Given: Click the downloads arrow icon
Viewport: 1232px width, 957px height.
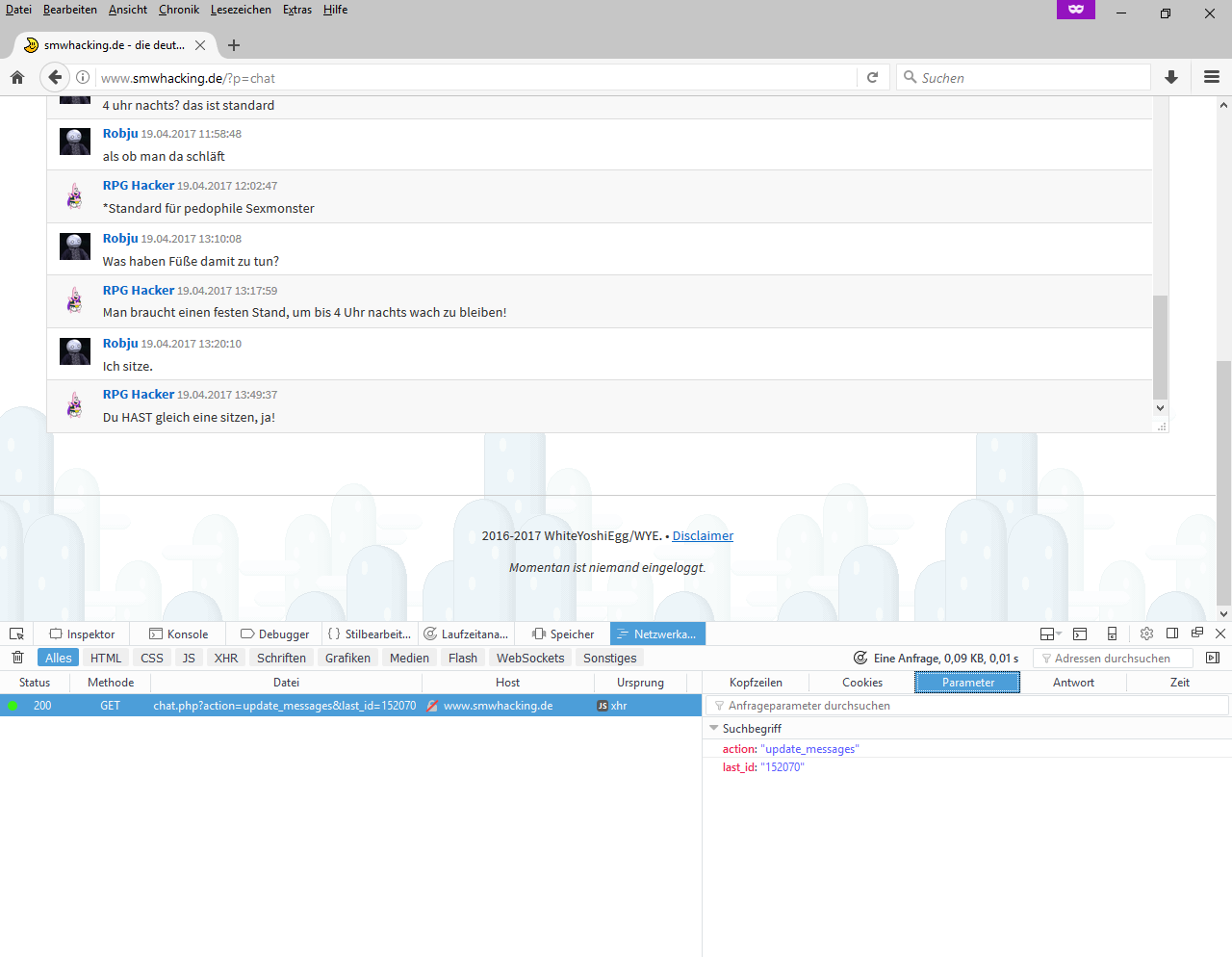Looking at the screenshot, I should coord(1171,78).
